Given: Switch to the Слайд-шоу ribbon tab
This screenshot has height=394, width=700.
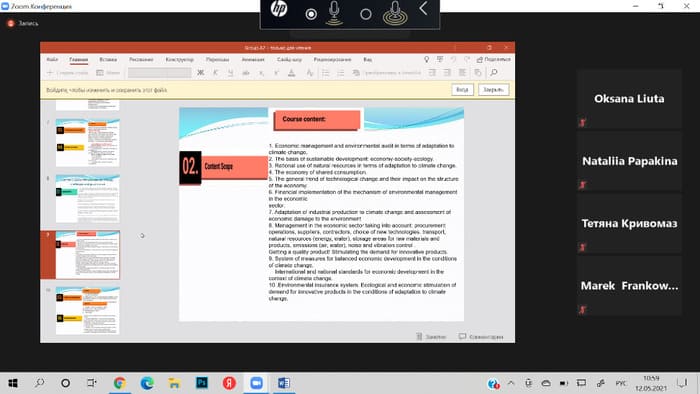Looking at the screenshot, I should pyautogui.click(x=289, y=59).
